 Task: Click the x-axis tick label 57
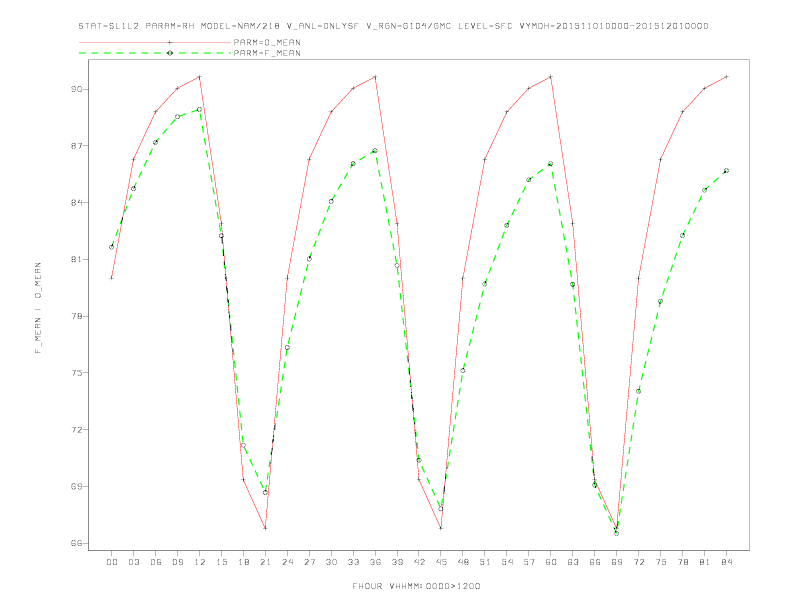point(529,562)
